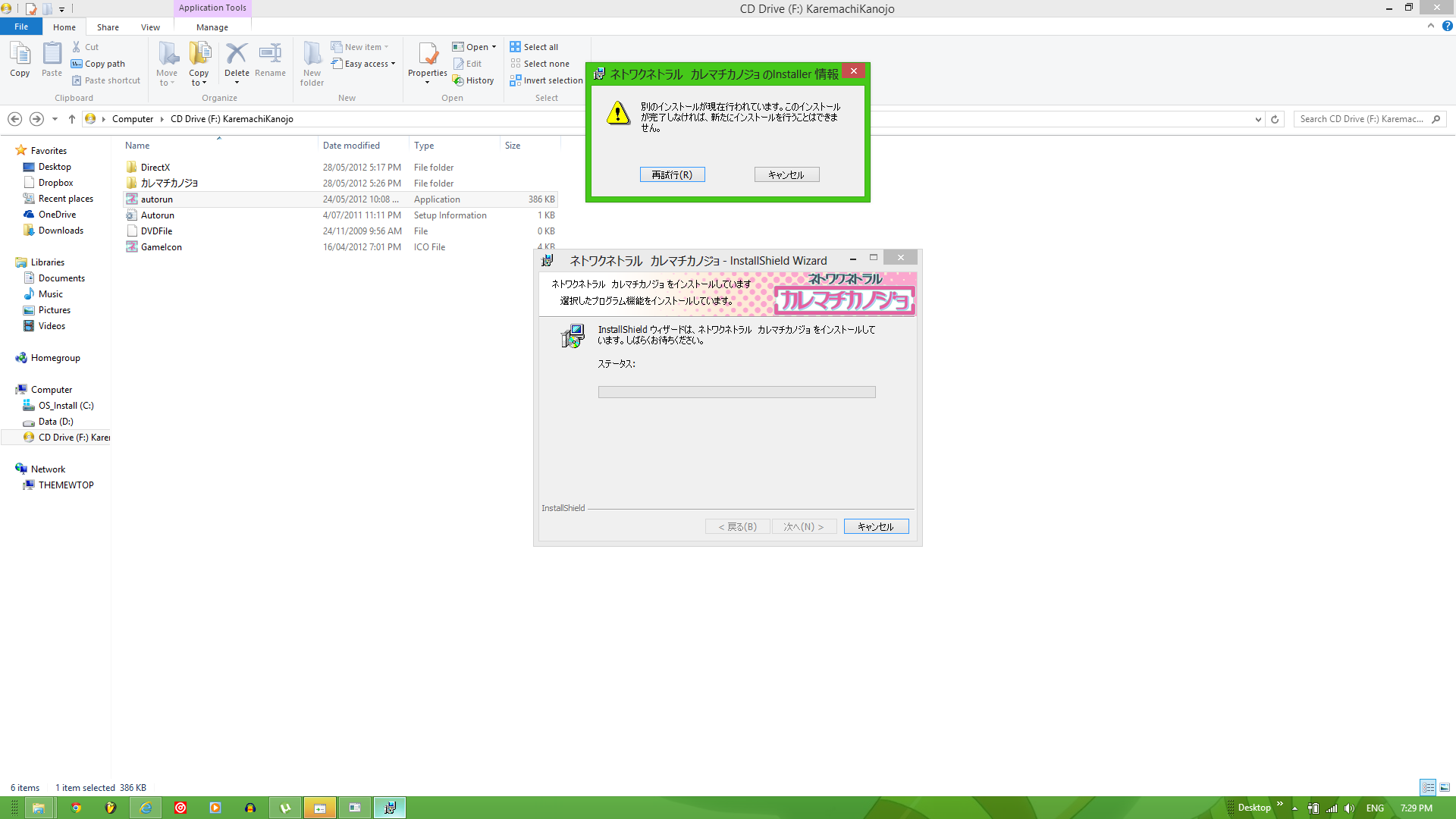The height and width of the screenshot is (819, 1456).
Task: Select the GameIcon ICO file
Action: pyautogui.click(x=161, y=247)
